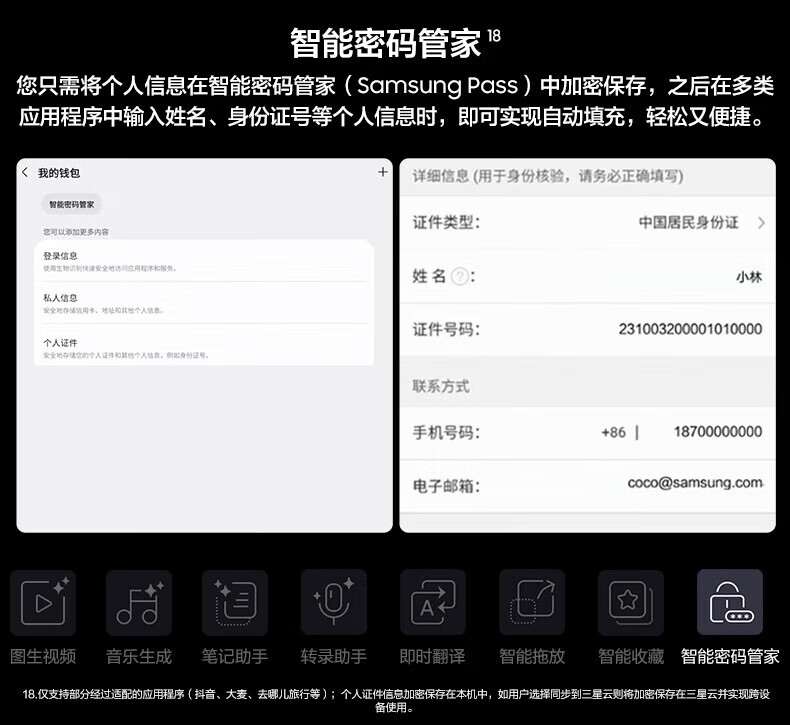Open the 智能收藏 star icon

coord(630,603)
